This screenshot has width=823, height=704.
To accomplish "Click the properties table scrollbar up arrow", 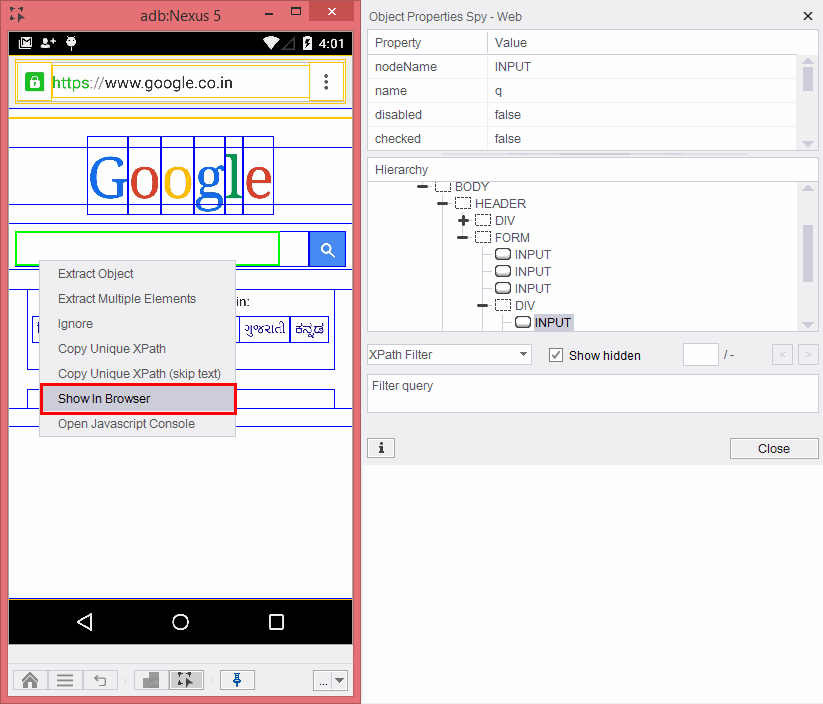I will pos(808,61).
